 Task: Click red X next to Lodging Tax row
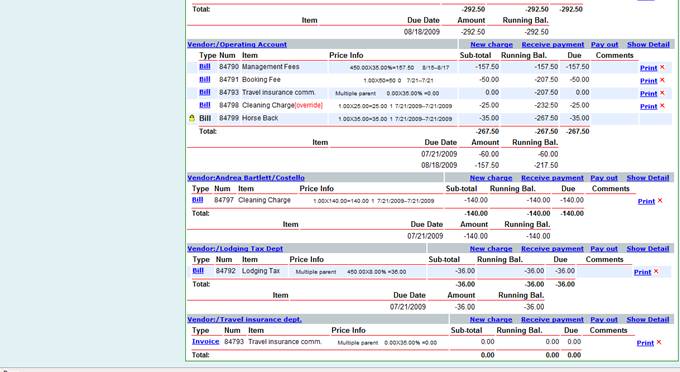coord(656,271)
